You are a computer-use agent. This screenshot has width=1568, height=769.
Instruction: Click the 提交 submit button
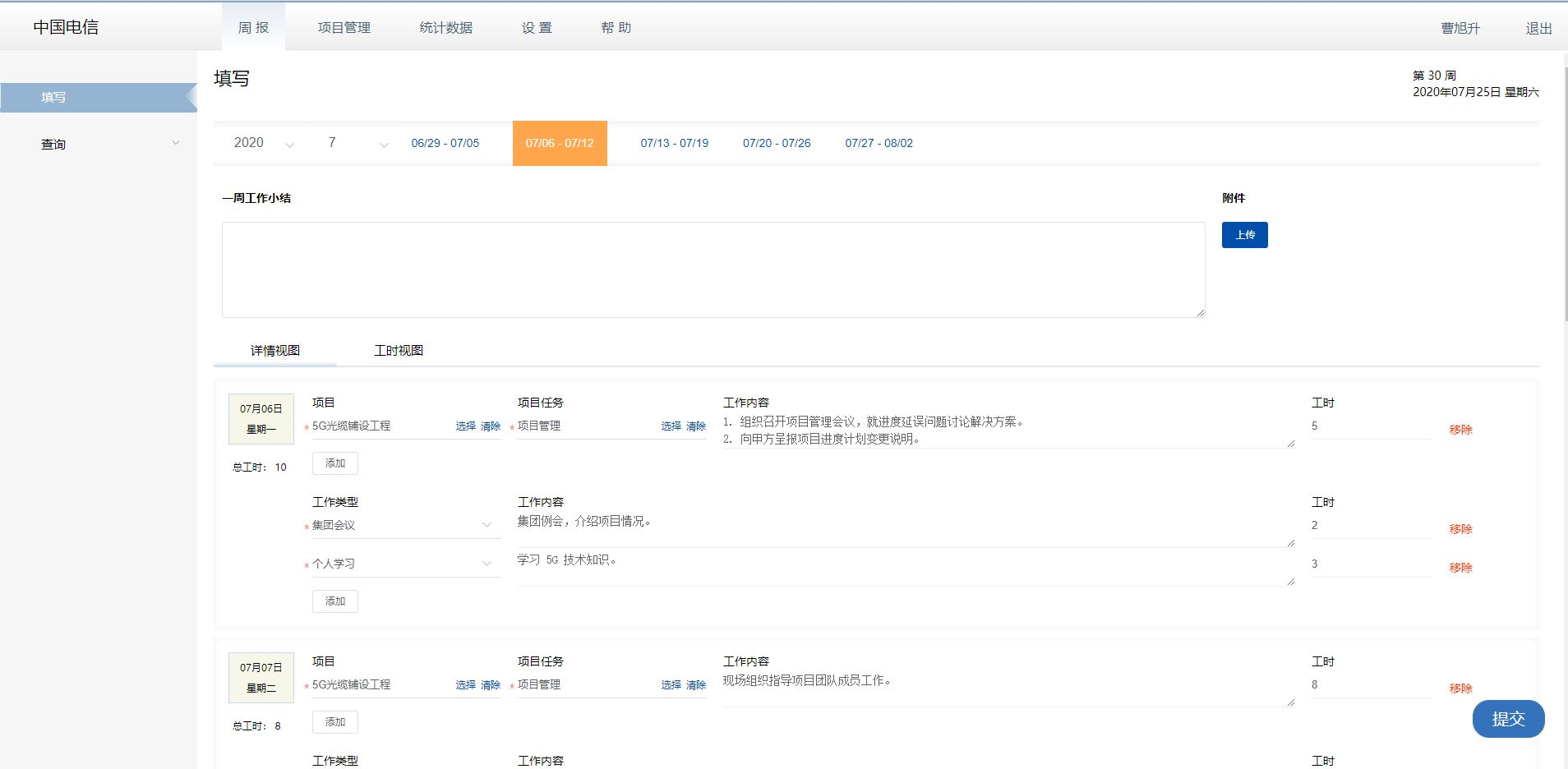pyautogui.click(x=1508, y=719)
